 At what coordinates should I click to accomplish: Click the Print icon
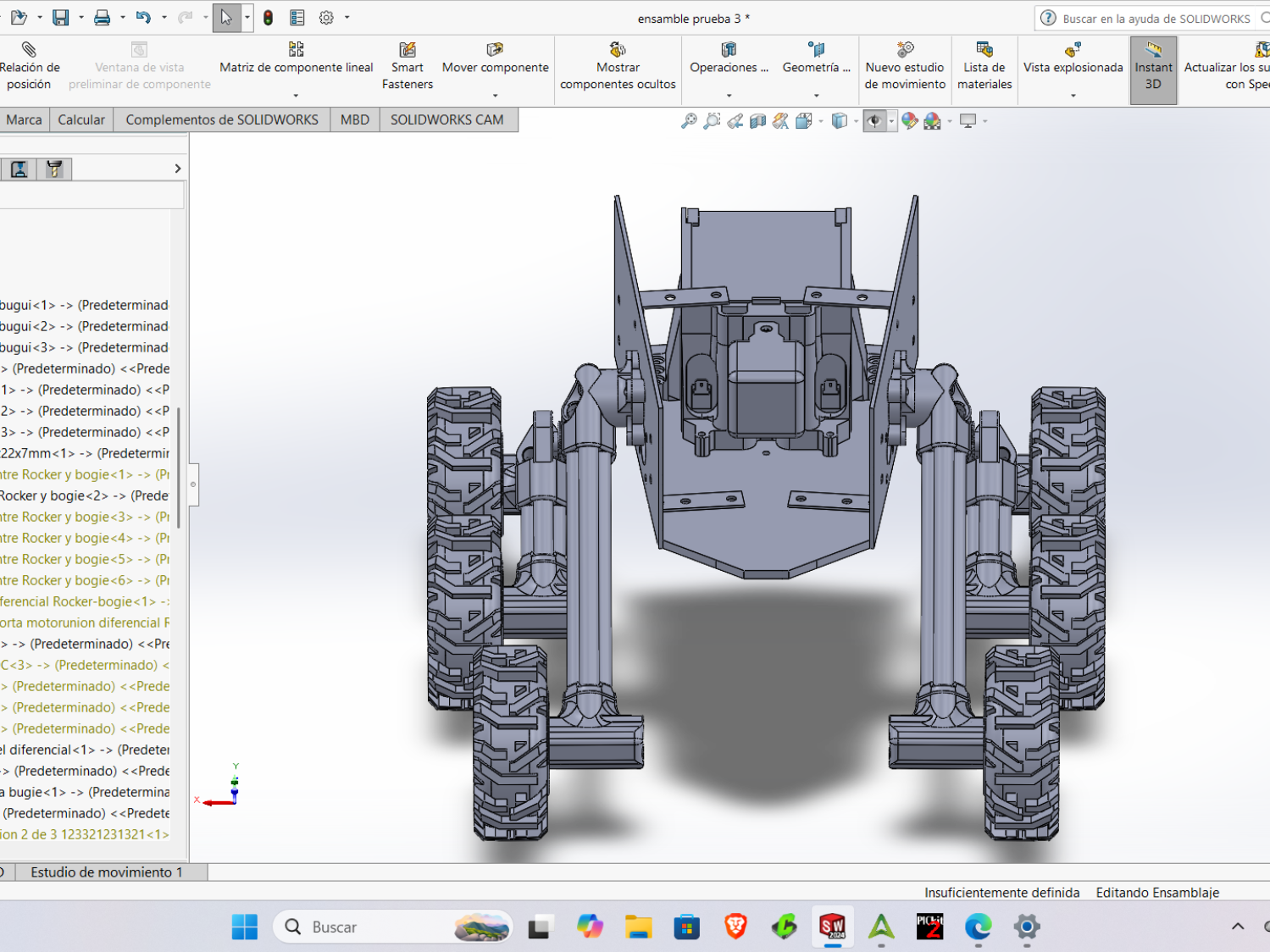[x=102, y=17]
